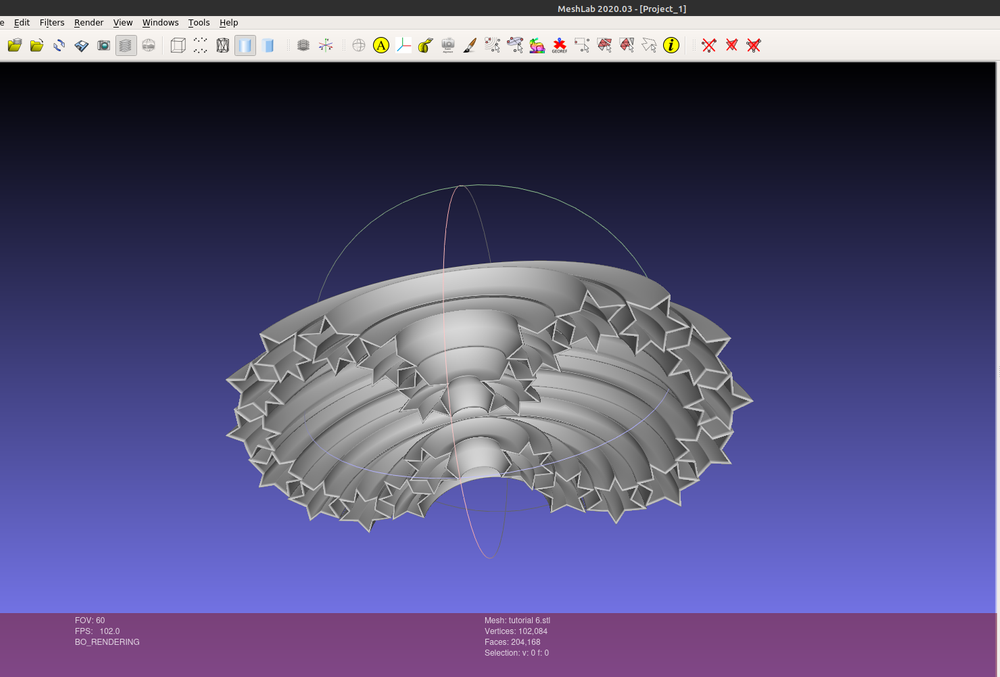Click the last red X delete icon
The height and width of the screenshot is (677, 1000).
[754, 45]
